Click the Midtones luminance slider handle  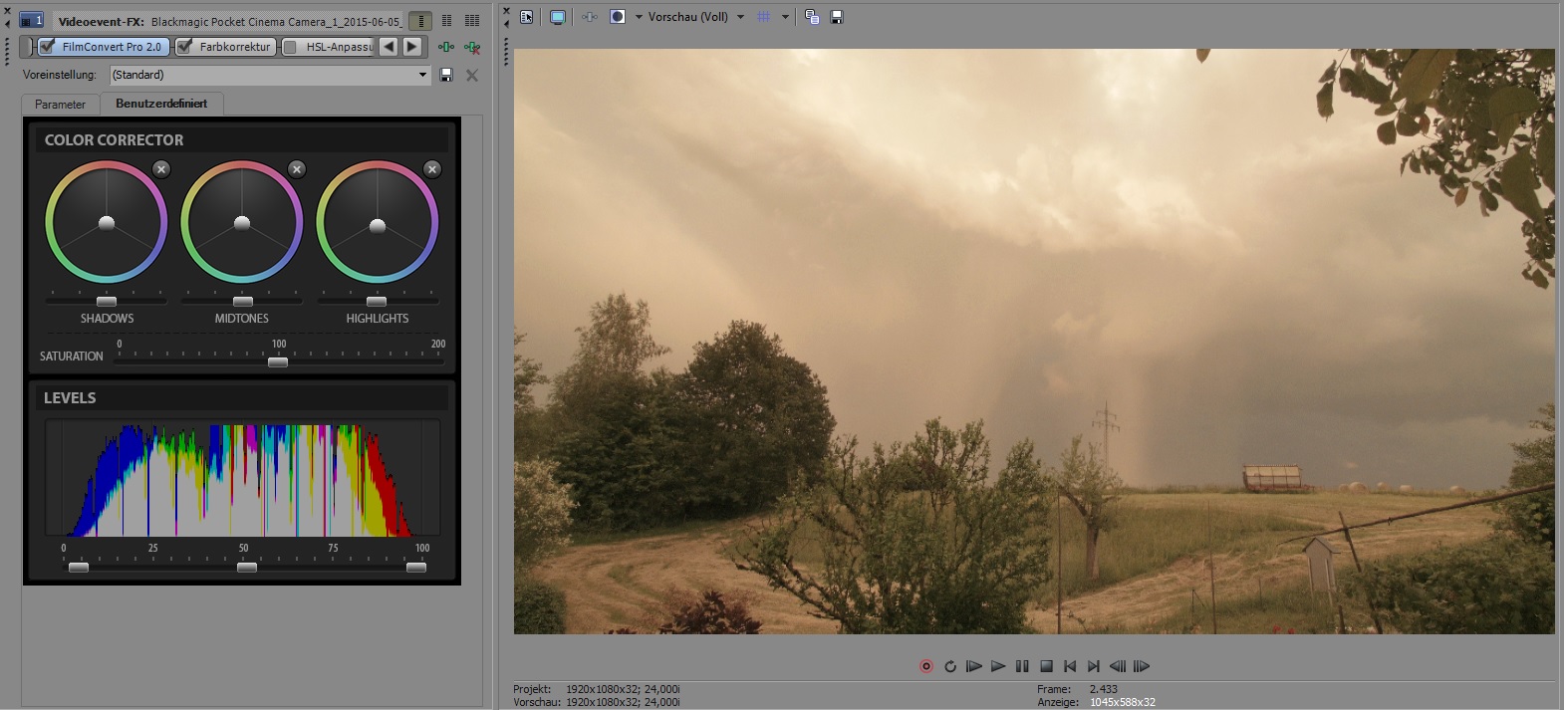(x=243, y=301)
